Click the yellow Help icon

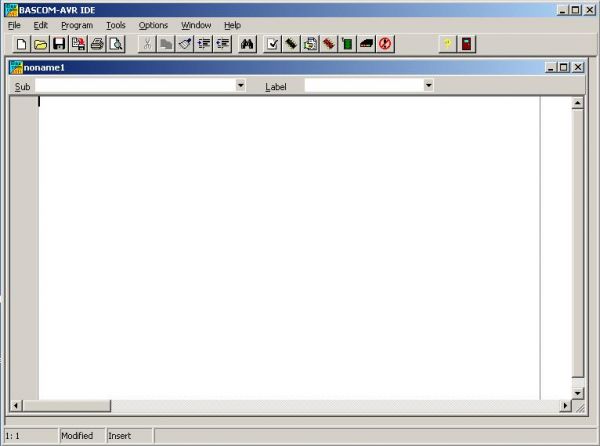pos(448,44)
